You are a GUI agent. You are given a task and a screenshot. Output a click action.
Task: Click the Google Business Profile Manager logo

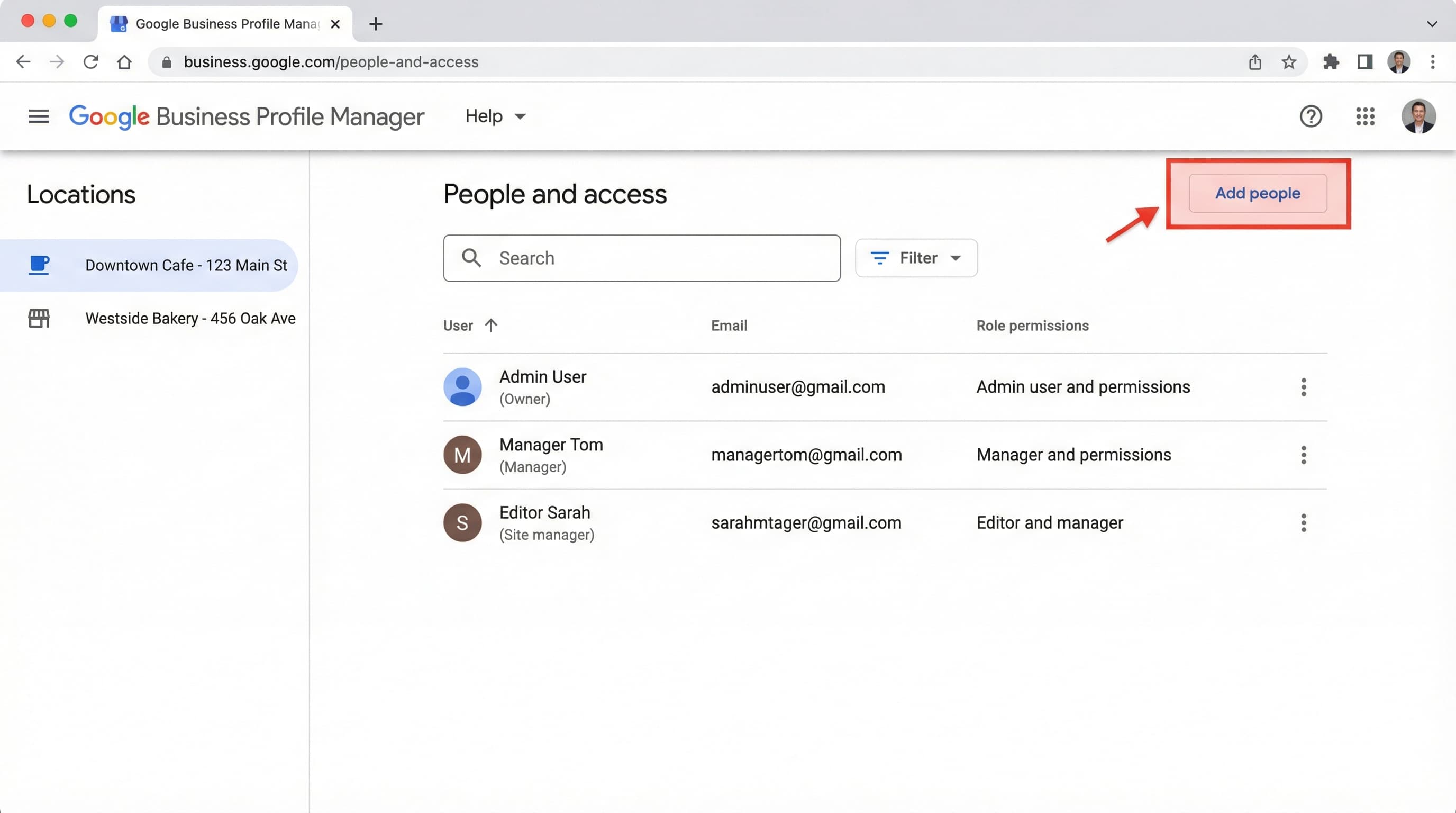(247, 117)
